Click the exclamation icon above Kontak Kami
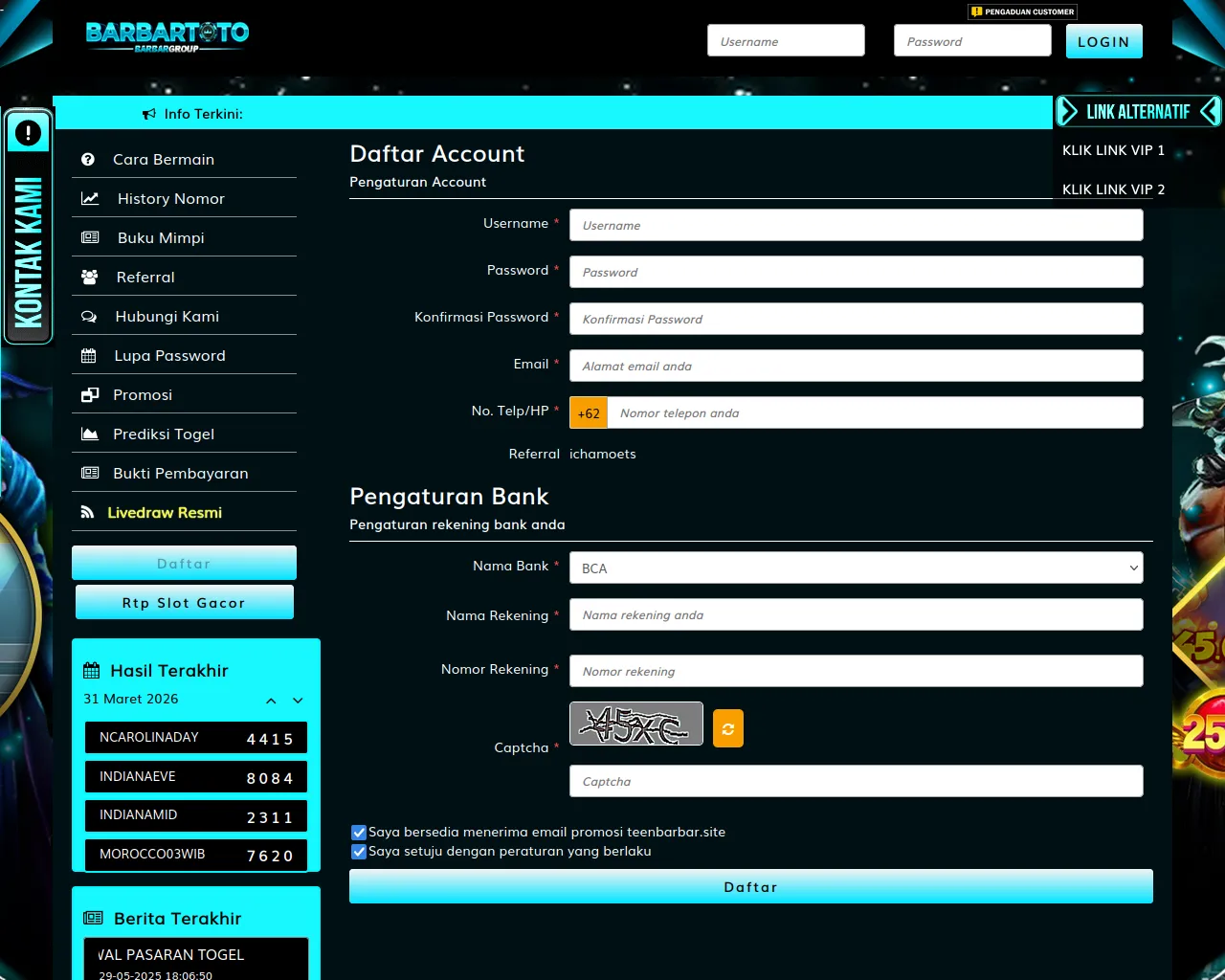This screenshot has height=980, width=1225. pyautogui.click(x=29, y=133)
